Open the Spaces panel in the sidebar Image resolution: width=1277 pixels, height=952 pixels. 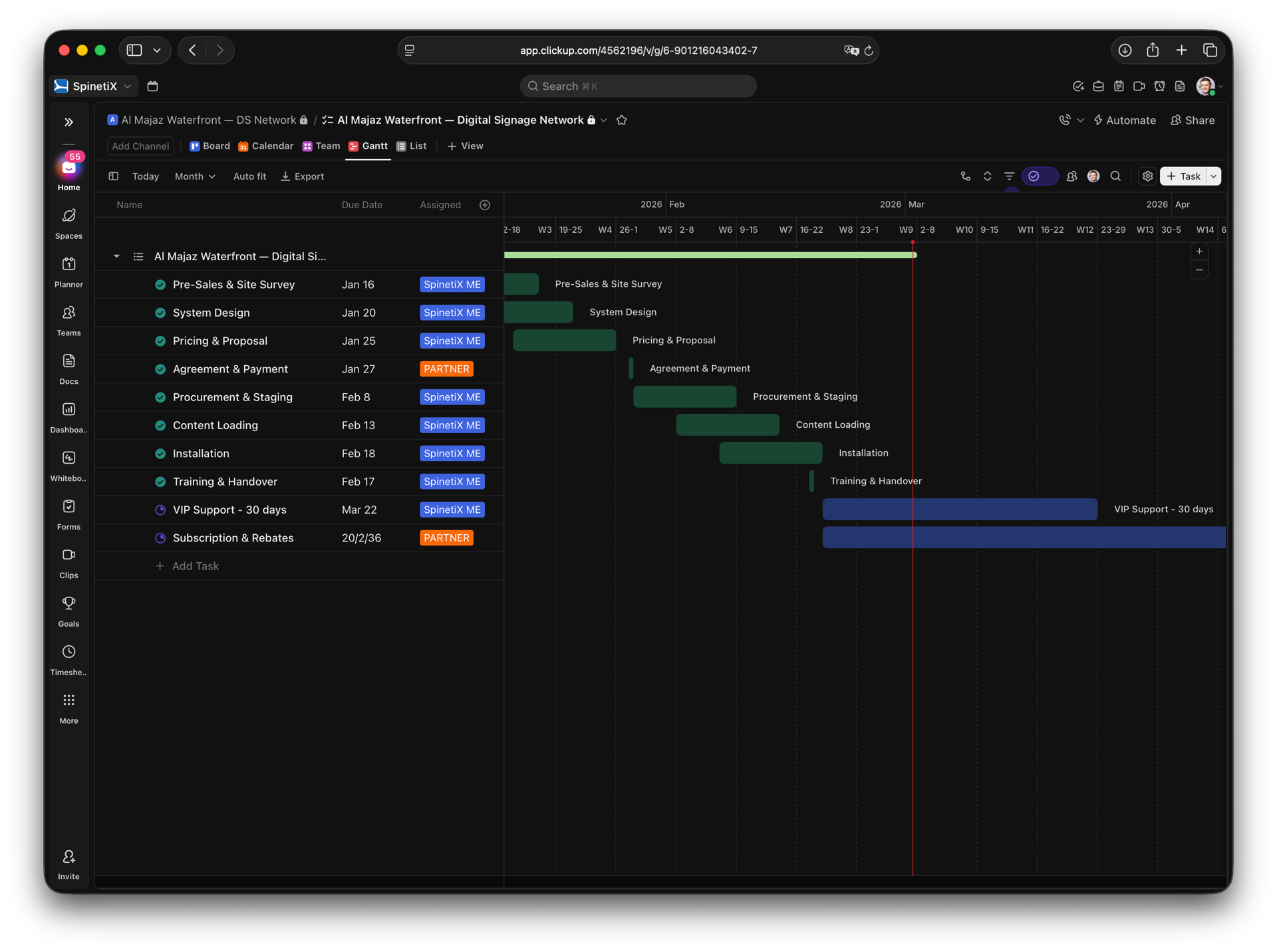pyautogui.click(x=69, y=222)
